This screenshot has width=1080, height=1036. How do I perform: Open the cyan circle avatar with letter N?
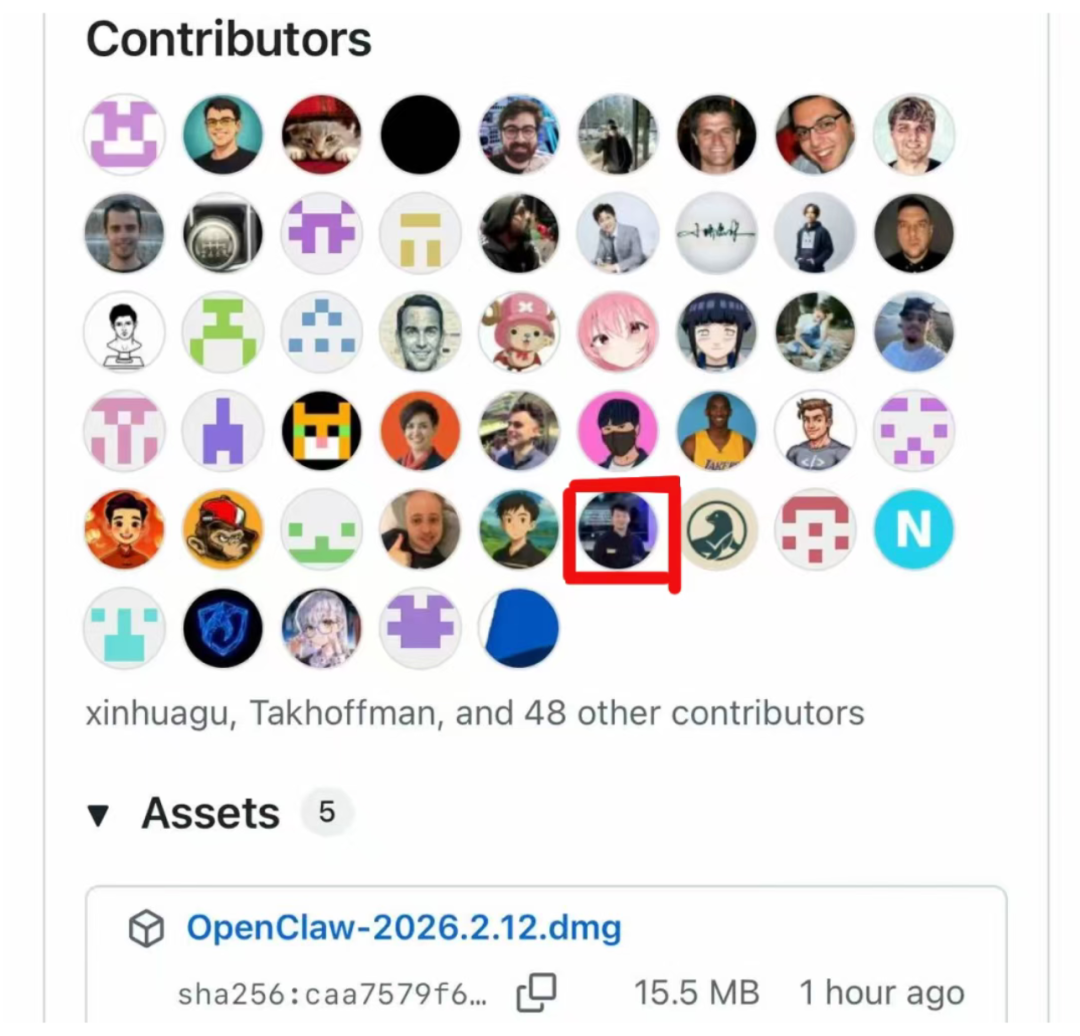(914, 530)
